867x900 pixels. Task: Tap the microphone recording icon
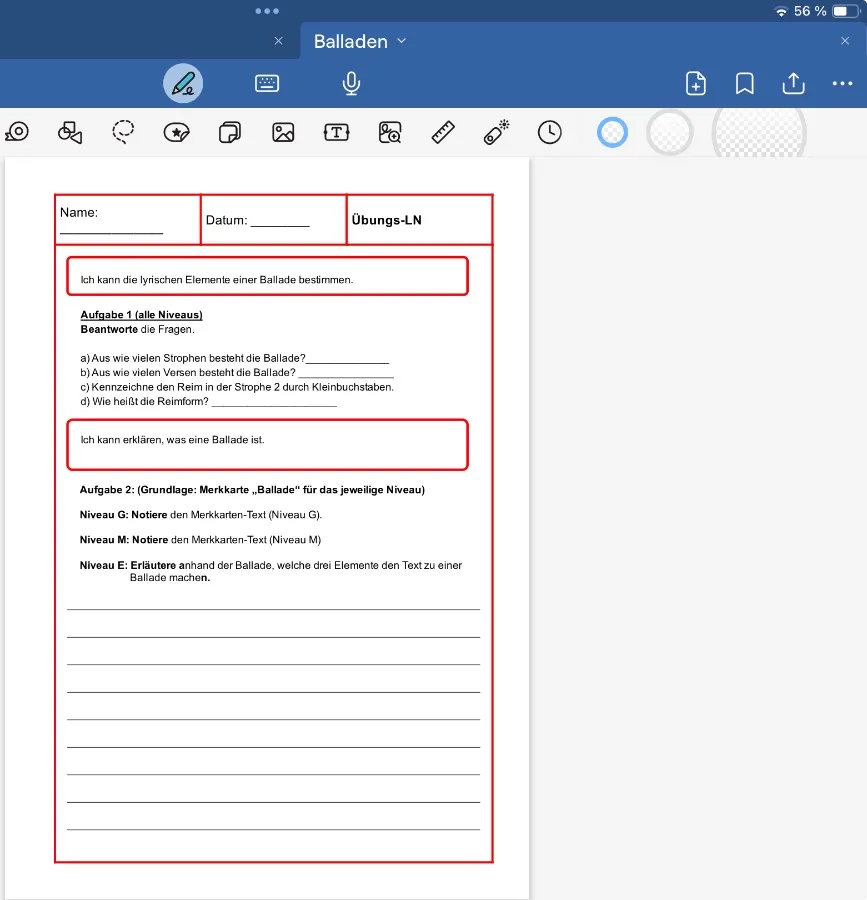[x=351, y=84]
